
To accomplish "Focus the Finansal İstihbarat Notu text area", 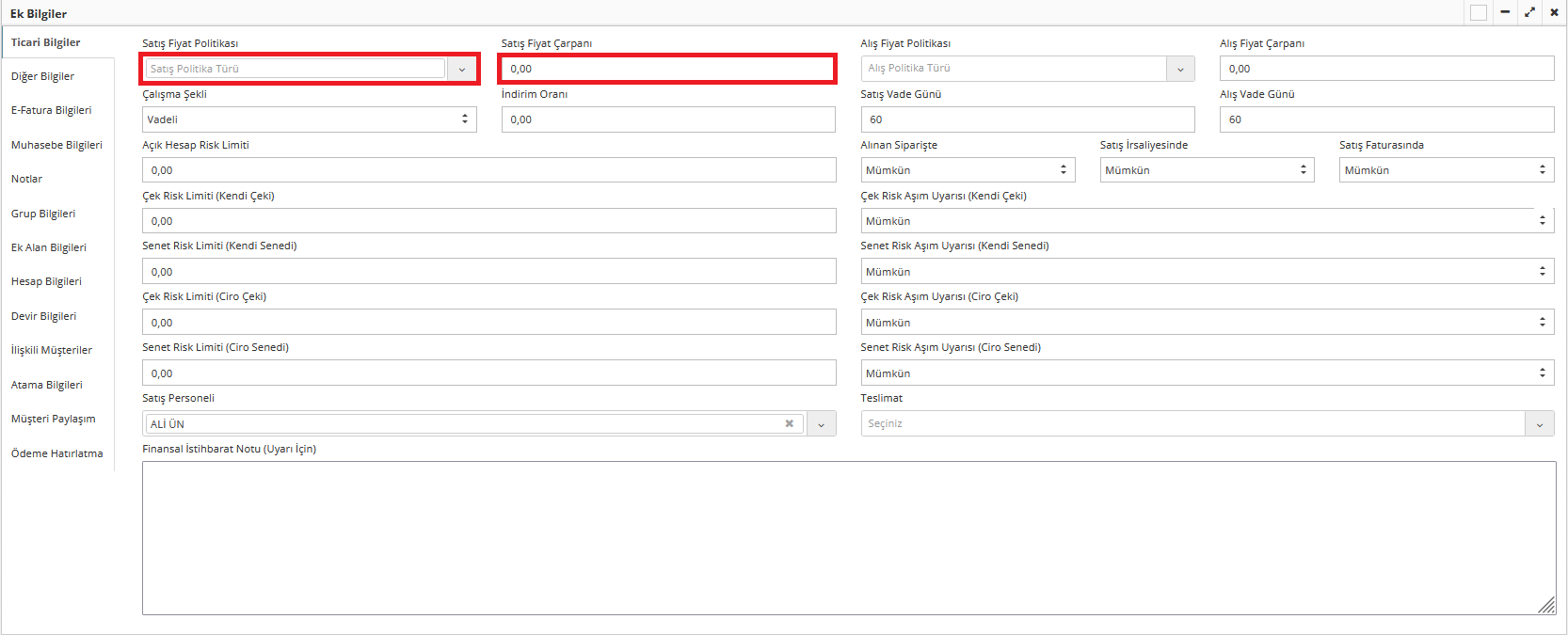I will pyautogui.click(x=847, y=537).
